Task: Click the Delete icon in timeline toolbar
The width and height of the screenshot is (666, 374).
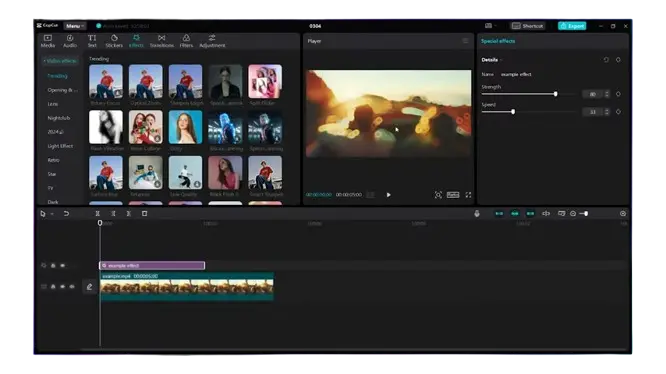Action: pyautogui.click(x=144, y=214)
